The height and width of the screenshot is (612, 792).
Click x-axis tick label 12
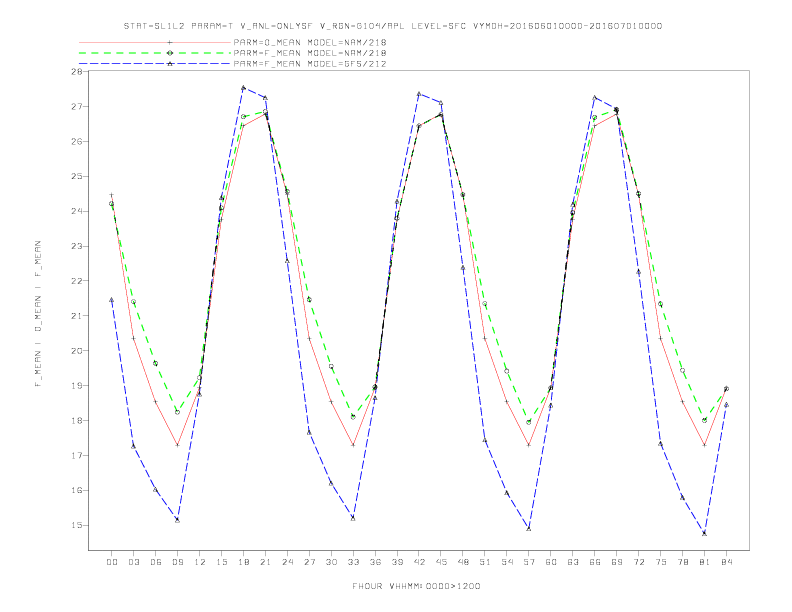pyautogui.click(x=200, y=562)
